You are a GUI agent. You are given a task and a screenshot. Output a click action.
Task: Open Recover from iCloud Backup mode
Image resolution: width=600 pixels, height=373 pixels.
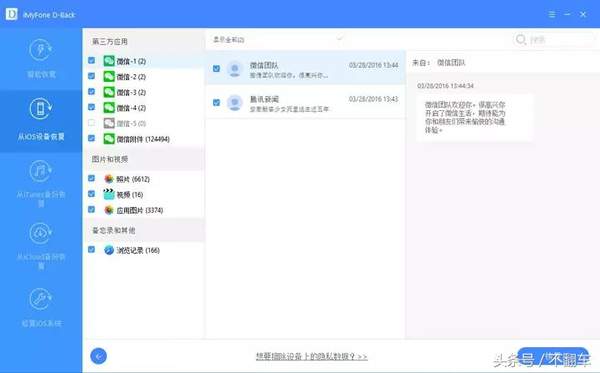pos(41,246)
